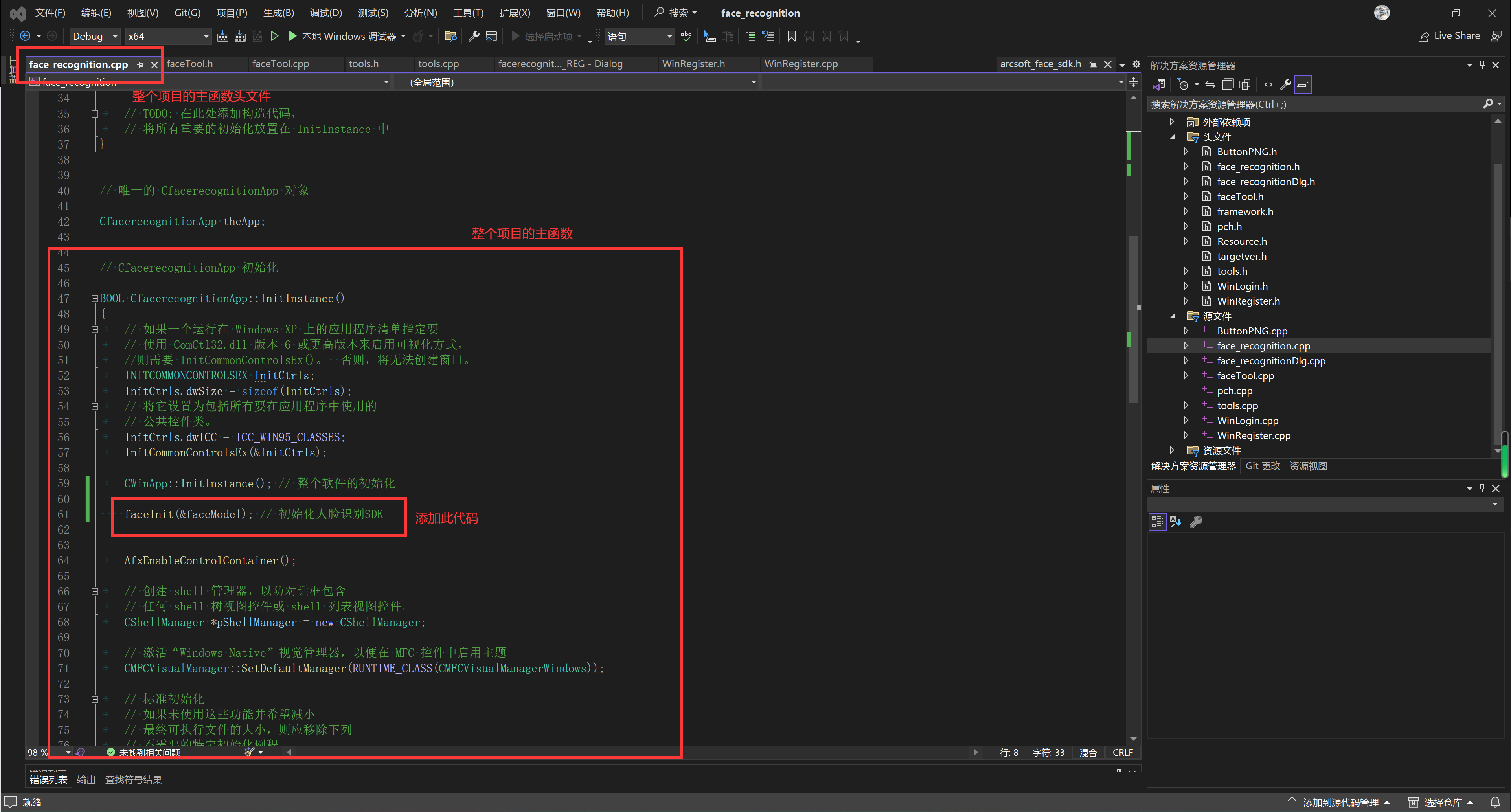
Task: Open the notifications bell in the status bar
Action: (1494, 802)
